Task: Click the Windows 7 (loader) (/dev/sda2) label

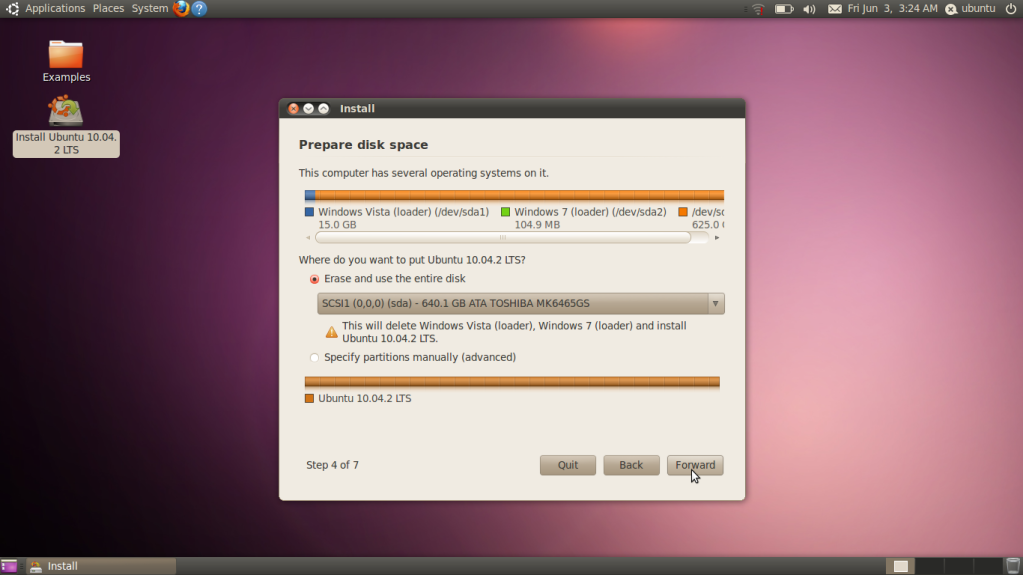Action: [x=590, y=212]
